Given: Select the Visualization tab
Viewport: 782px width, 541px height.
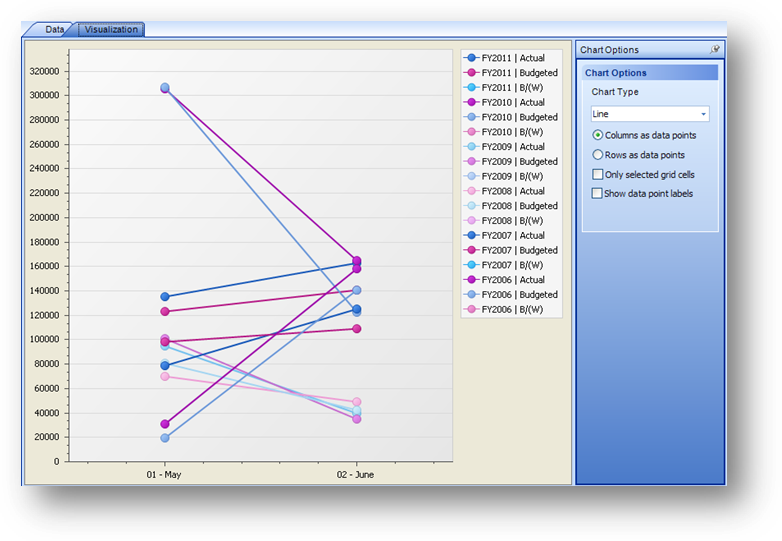Looking at the screenshot, I should point(111,29).
